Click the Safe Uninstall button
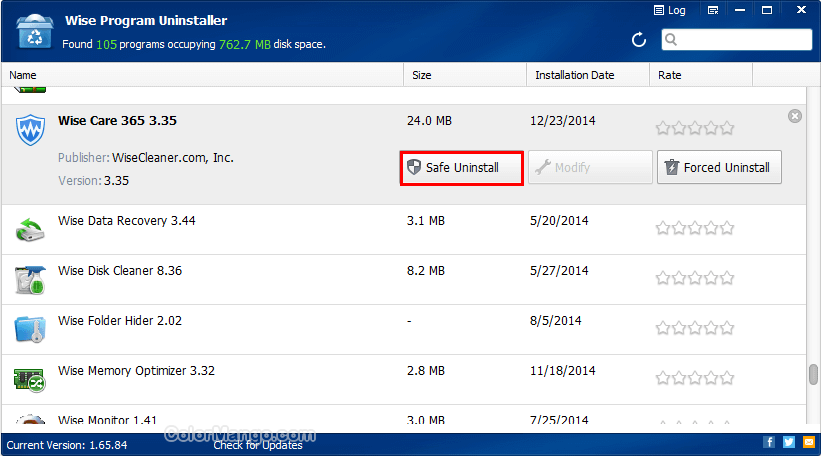The height and width of the screenshot is (456, 821). tap(462, 168)
